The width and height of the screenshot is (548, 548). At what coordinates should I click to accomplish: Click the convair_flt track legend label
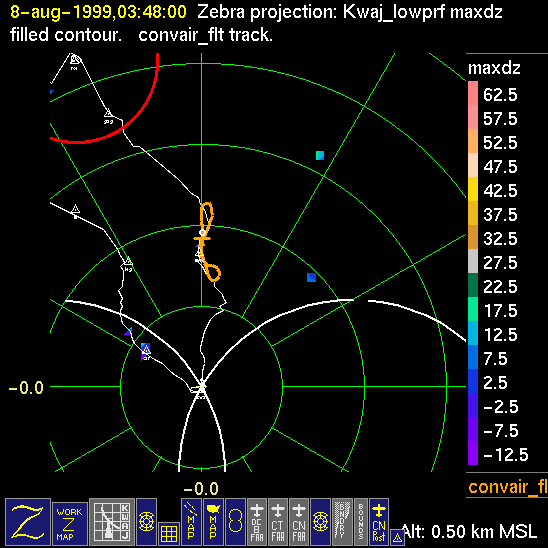(508, 487)
